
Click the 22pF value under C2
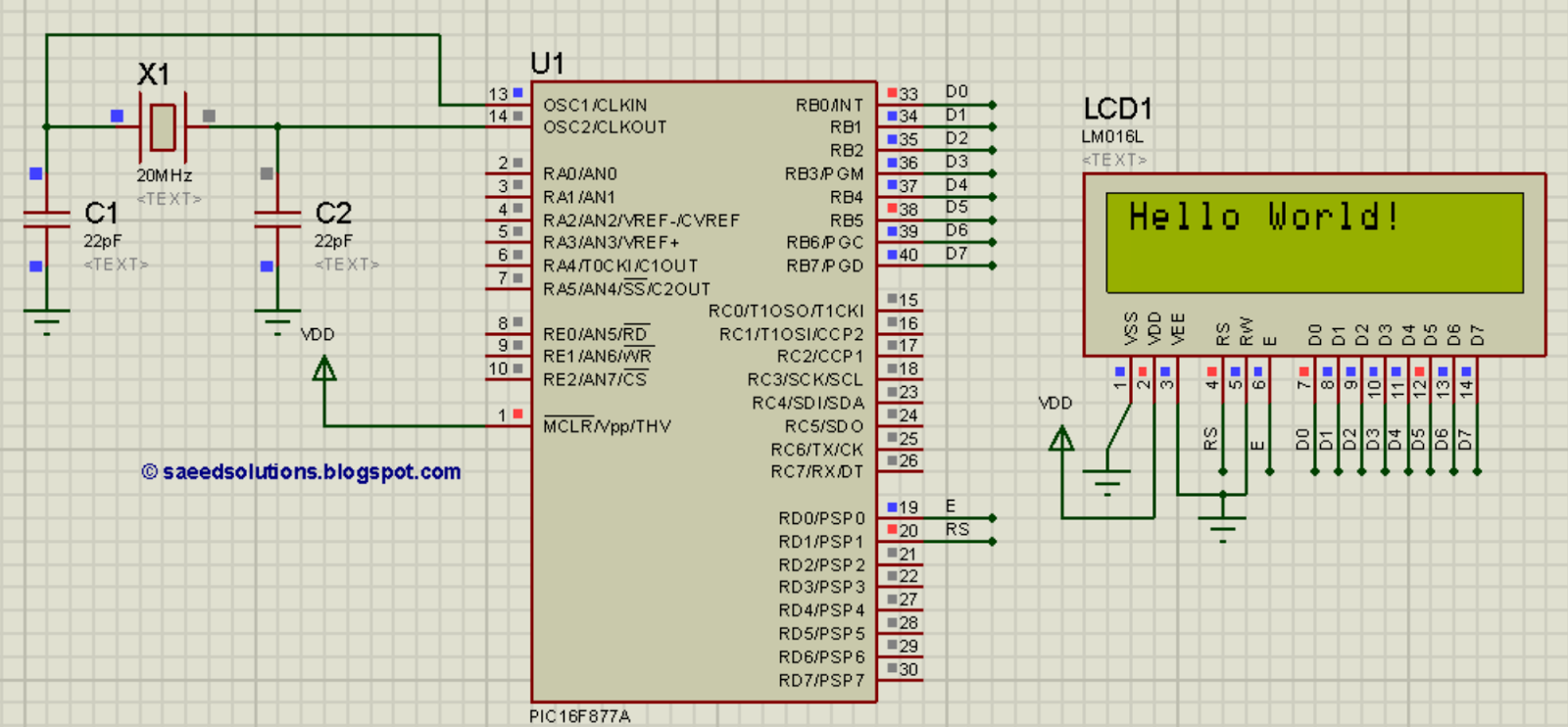tap(333, 241)
